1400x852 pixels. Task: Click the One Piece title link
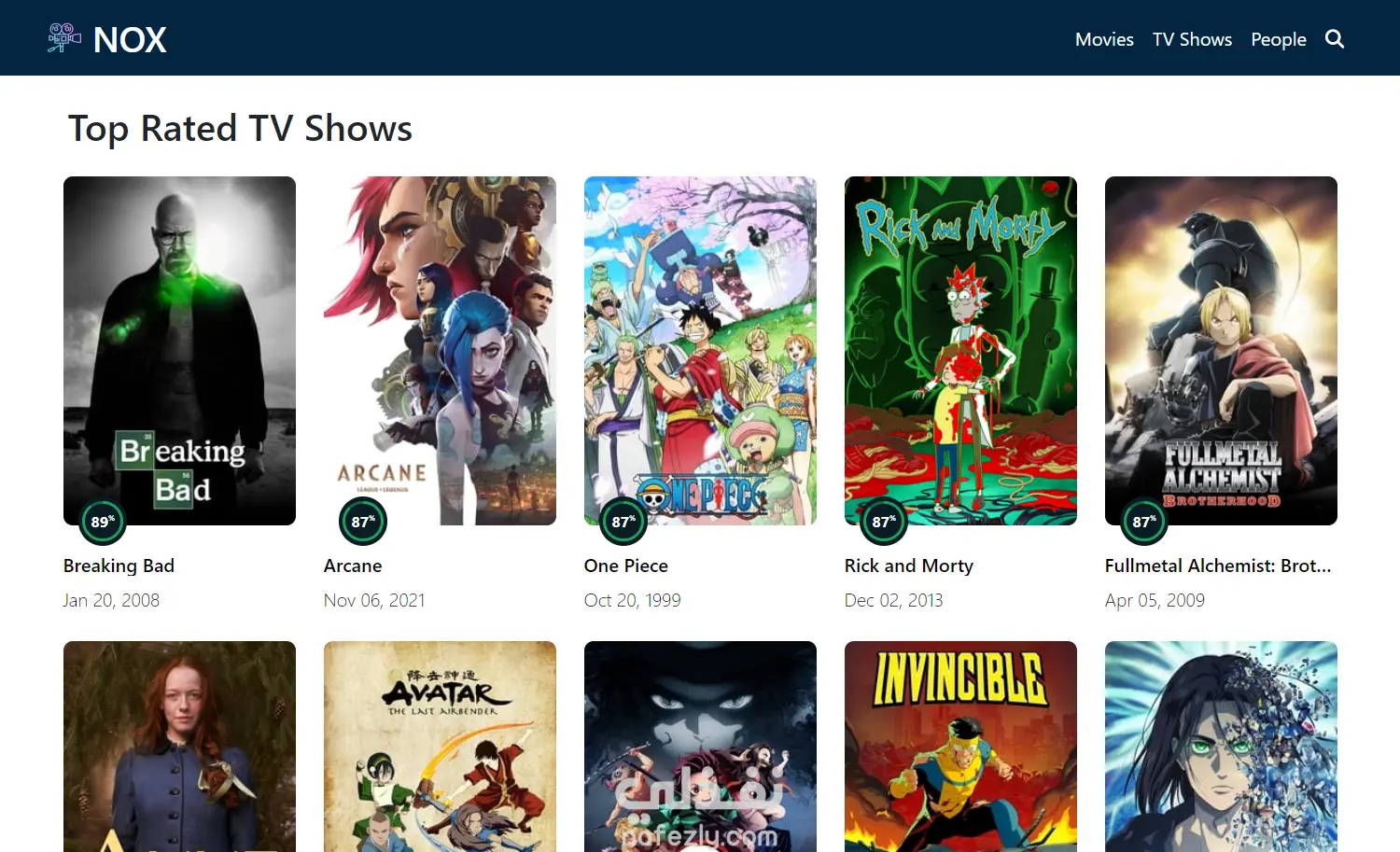[626, 566]
